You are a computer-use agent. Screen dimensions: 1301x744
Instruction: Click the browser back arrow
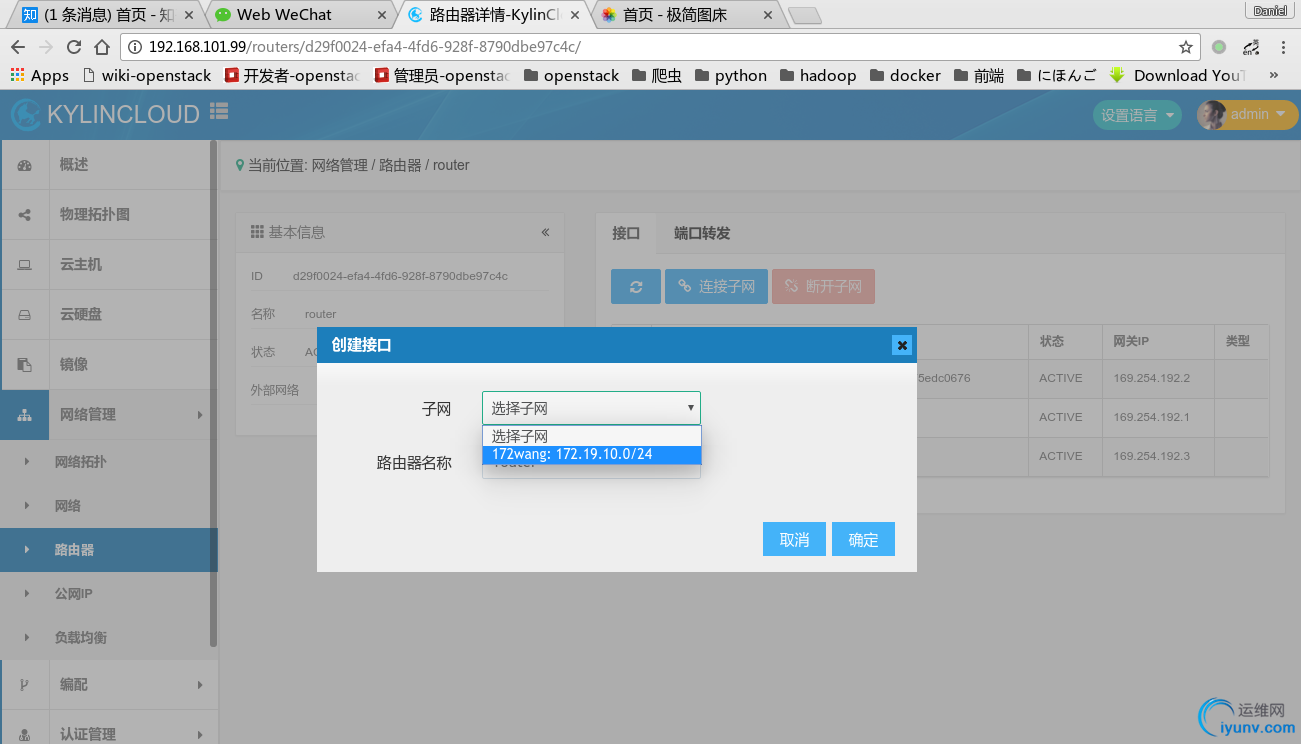pos(18,47)
